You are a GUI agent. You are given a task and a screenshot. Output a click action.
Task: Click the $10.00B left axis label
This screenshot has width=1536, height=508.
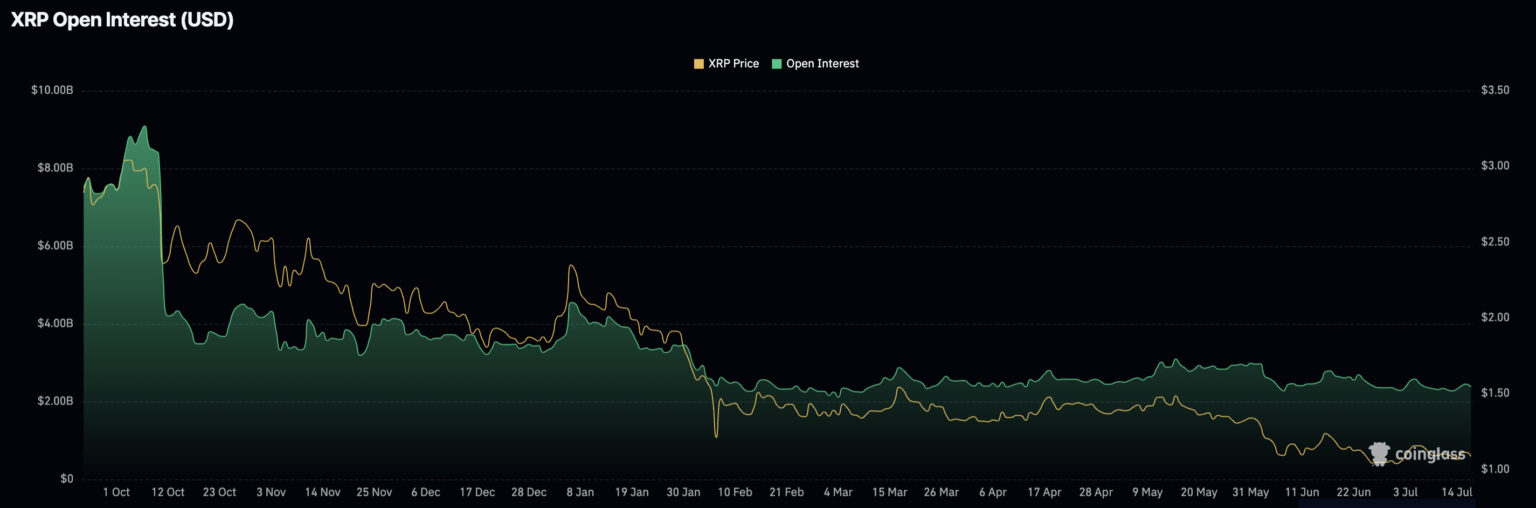pyautogui.click(x=53, y=90)
